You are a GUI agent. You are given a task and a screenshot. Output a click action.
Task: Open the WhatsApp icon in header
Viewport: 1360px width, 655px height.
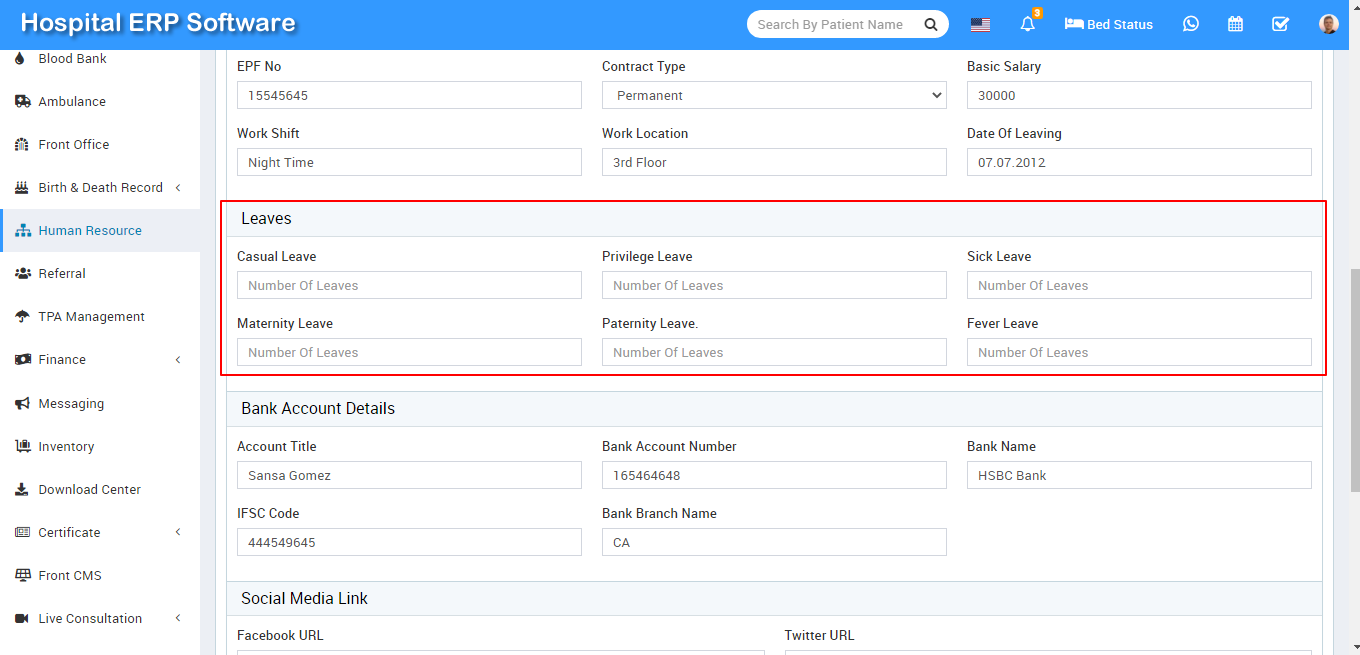pyautogui.click(x=1190, y=24)
